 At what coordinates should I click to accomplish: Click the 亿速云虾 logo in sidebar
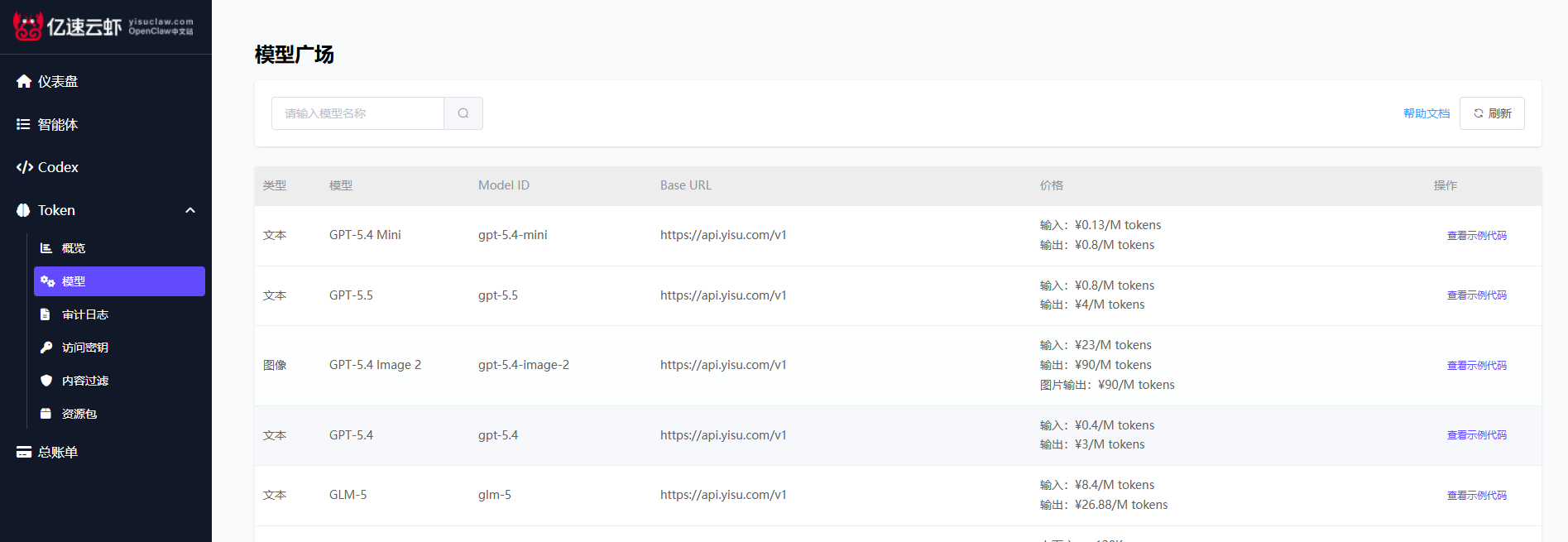(x=103, y=26)
